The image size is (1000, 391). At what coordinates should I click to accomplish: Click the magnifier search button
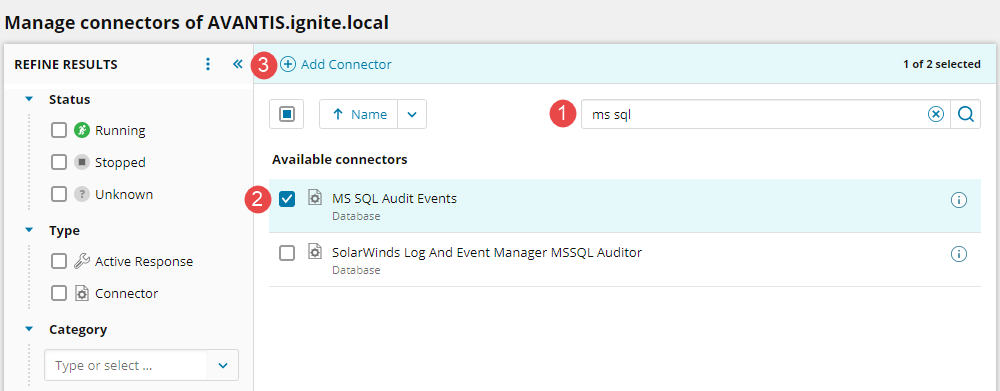(x=966, y=114)
